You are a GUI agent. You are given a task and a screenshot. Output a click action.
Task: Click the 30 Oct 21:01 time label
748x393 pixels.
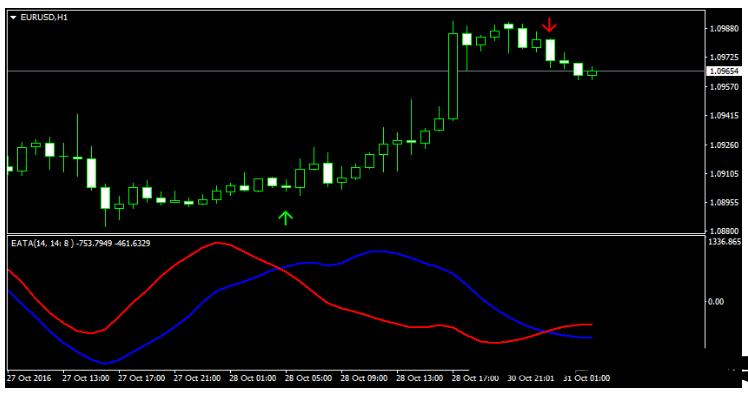(x=531, y=378)
